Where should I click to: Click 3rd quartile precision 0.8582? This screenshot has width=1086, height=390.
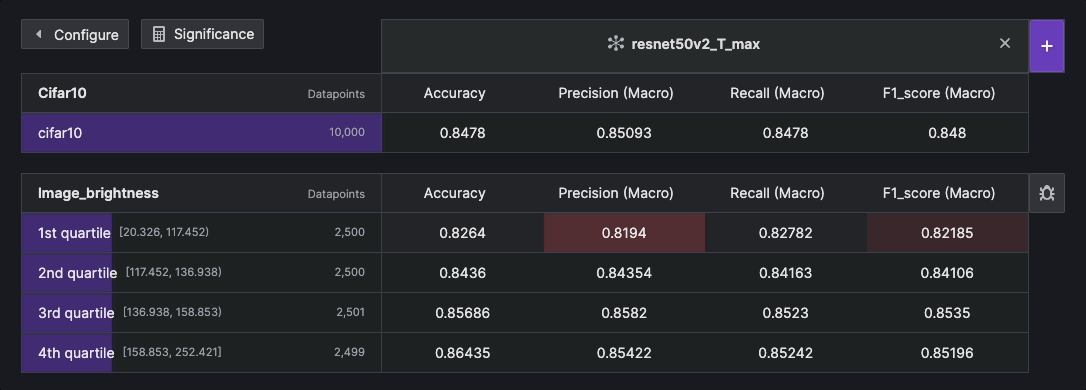(624, 313)
